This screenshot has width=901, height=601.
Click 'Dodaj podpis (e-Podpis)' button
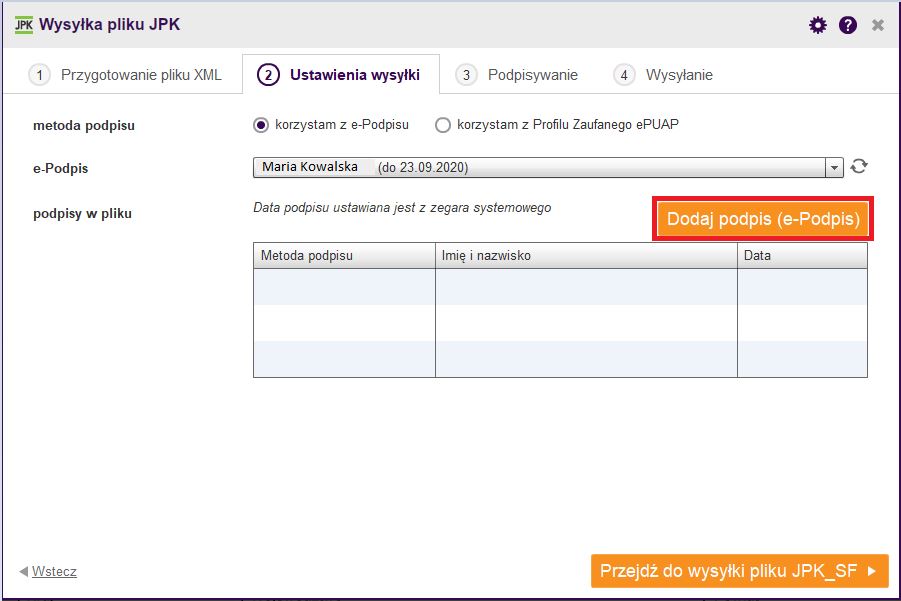click(x=763, y=219)
